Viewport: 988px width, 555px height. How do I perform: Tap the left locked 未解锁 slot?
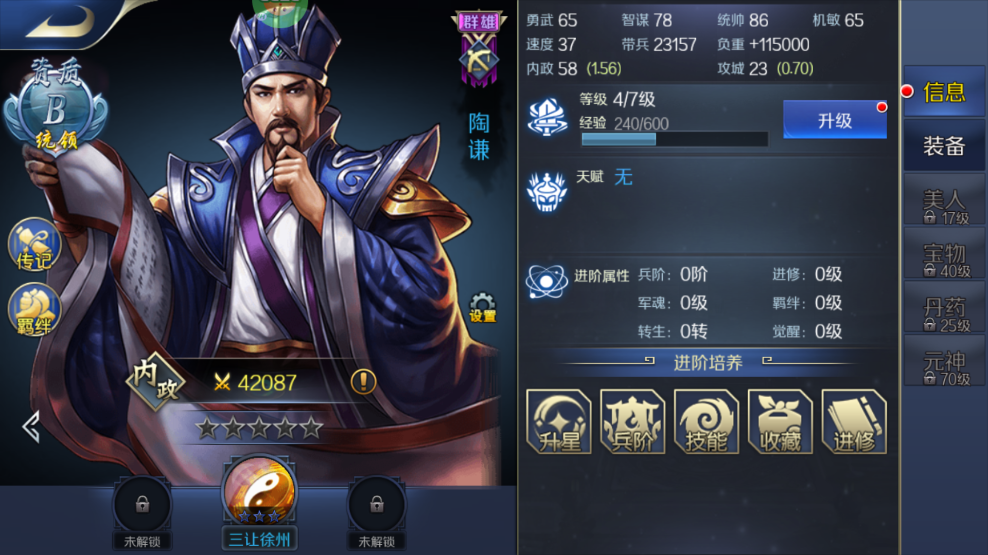click(142, 505)
